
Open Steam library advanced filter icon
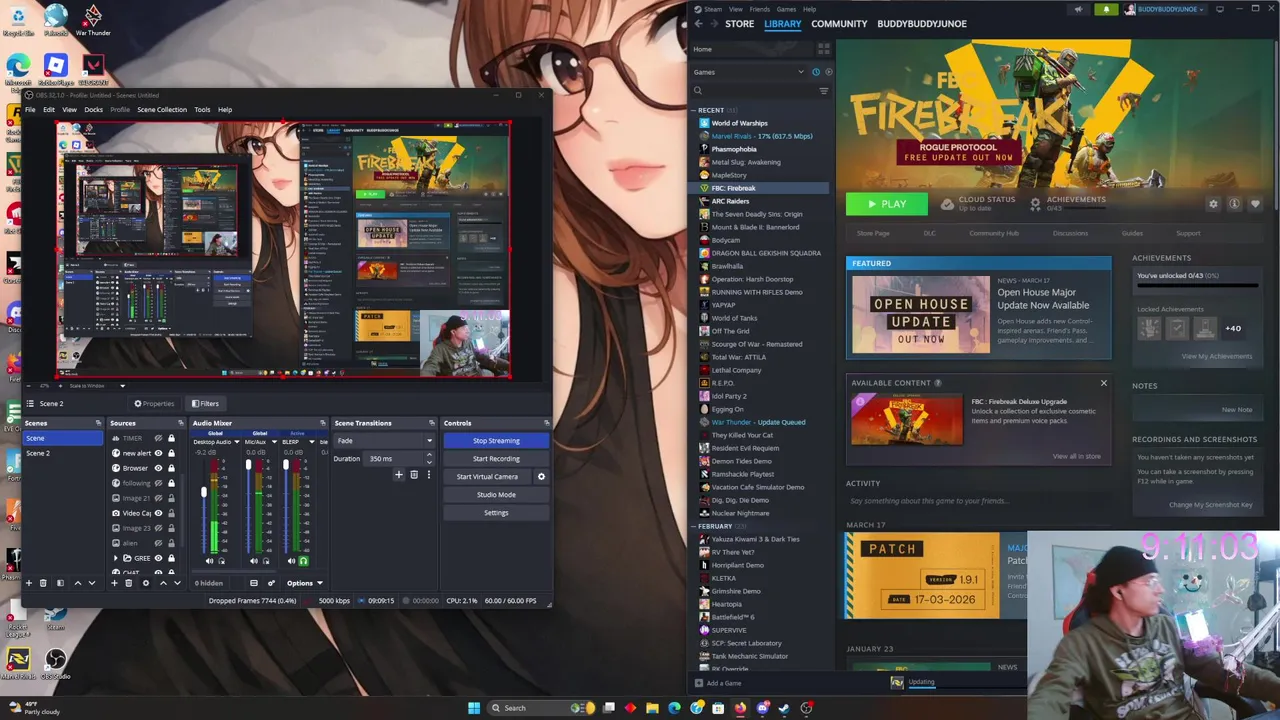824,91
